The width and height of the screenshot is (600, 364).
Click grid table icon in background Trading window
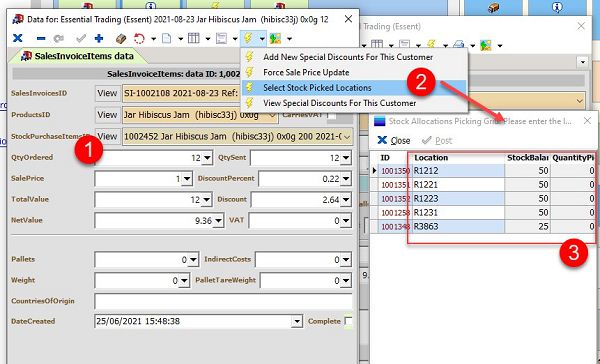click(x=377, y=45)
